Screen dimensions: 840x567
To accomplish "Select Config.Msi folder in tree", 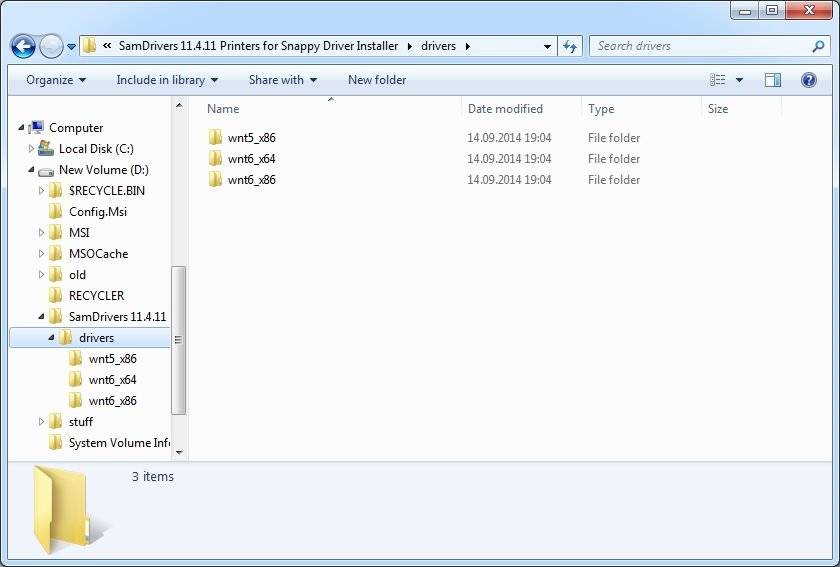I will (98, 211).
